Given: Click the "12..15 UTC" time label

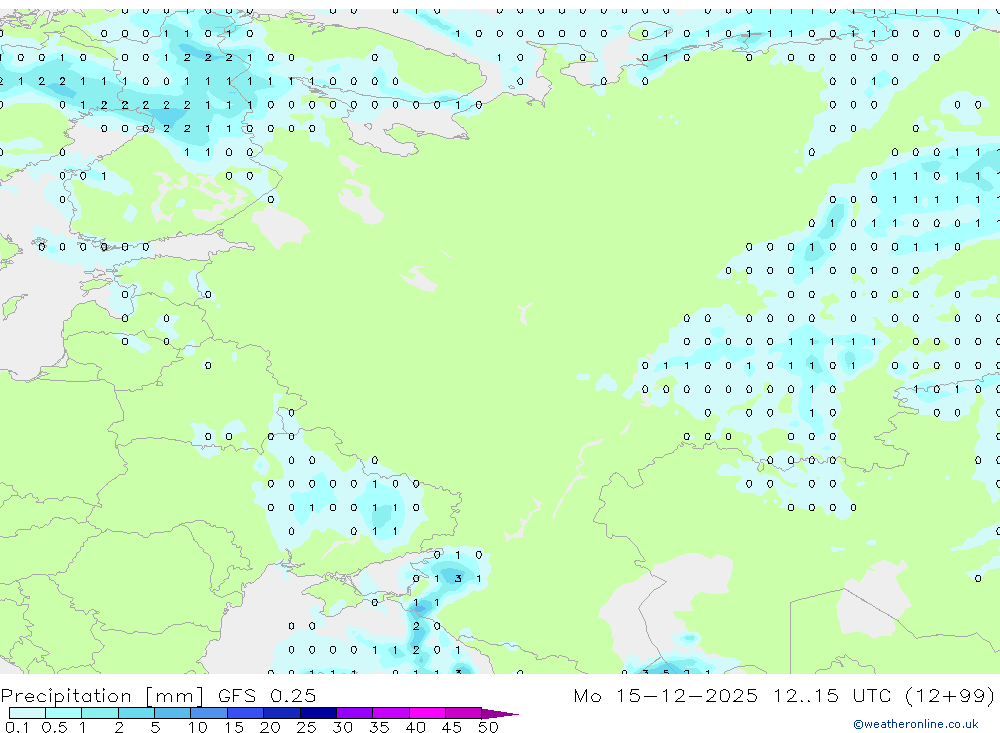Looking at the screenshot, I should pos(832,695).
